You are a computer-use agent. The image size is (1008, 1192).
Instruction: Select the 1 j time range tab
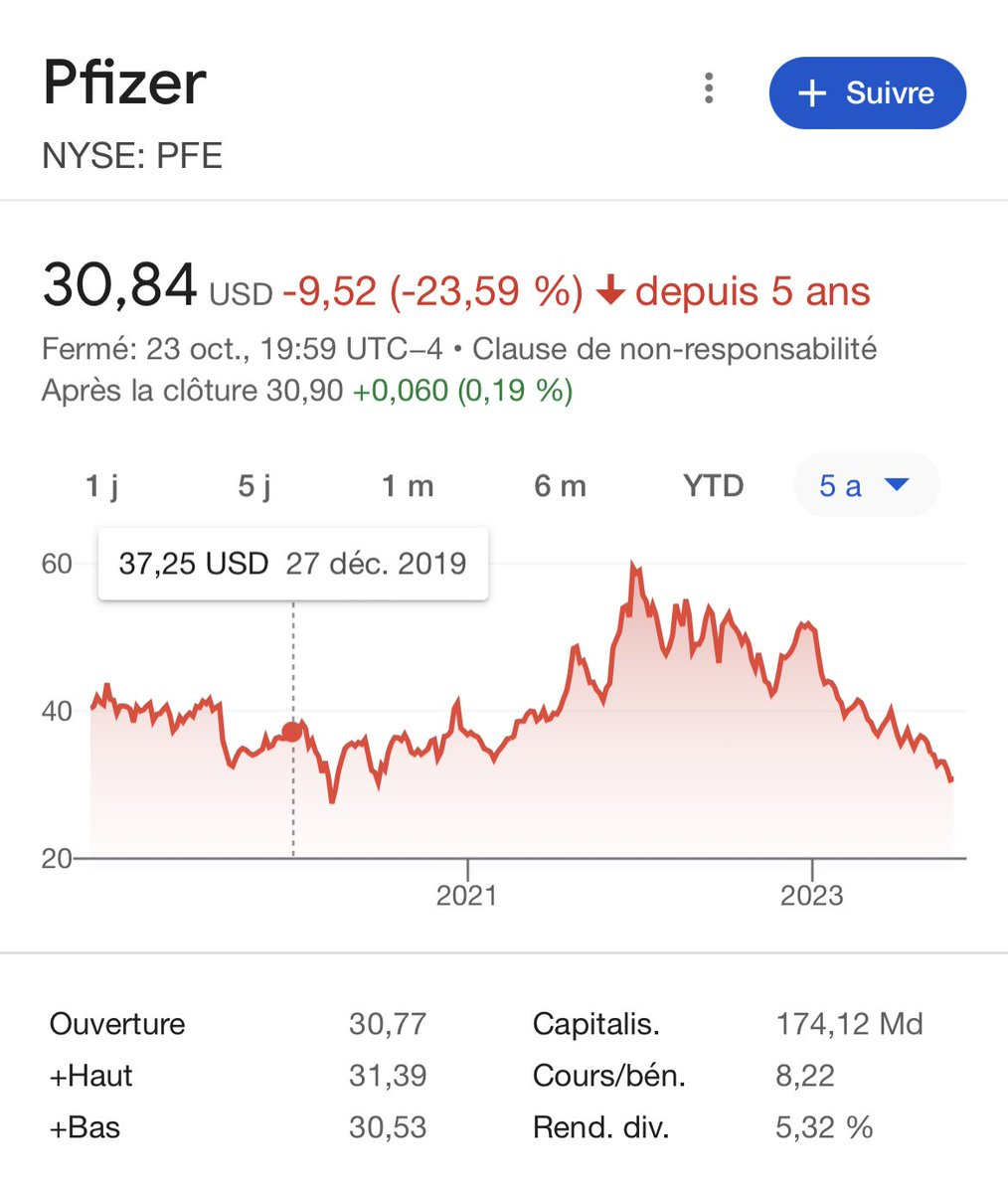(x=102, y=486)
